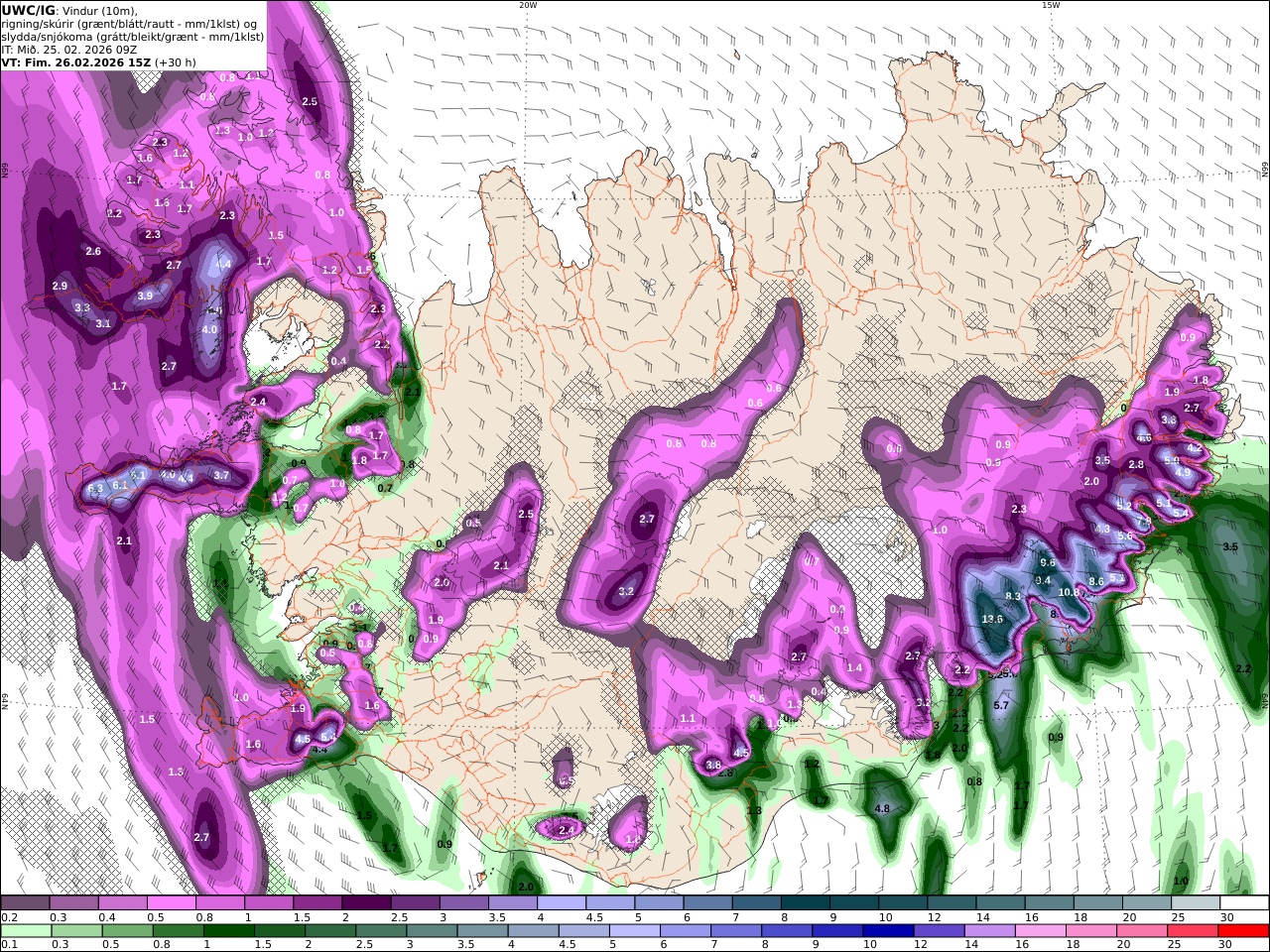Click the UWC/IG title in the header

28,10
